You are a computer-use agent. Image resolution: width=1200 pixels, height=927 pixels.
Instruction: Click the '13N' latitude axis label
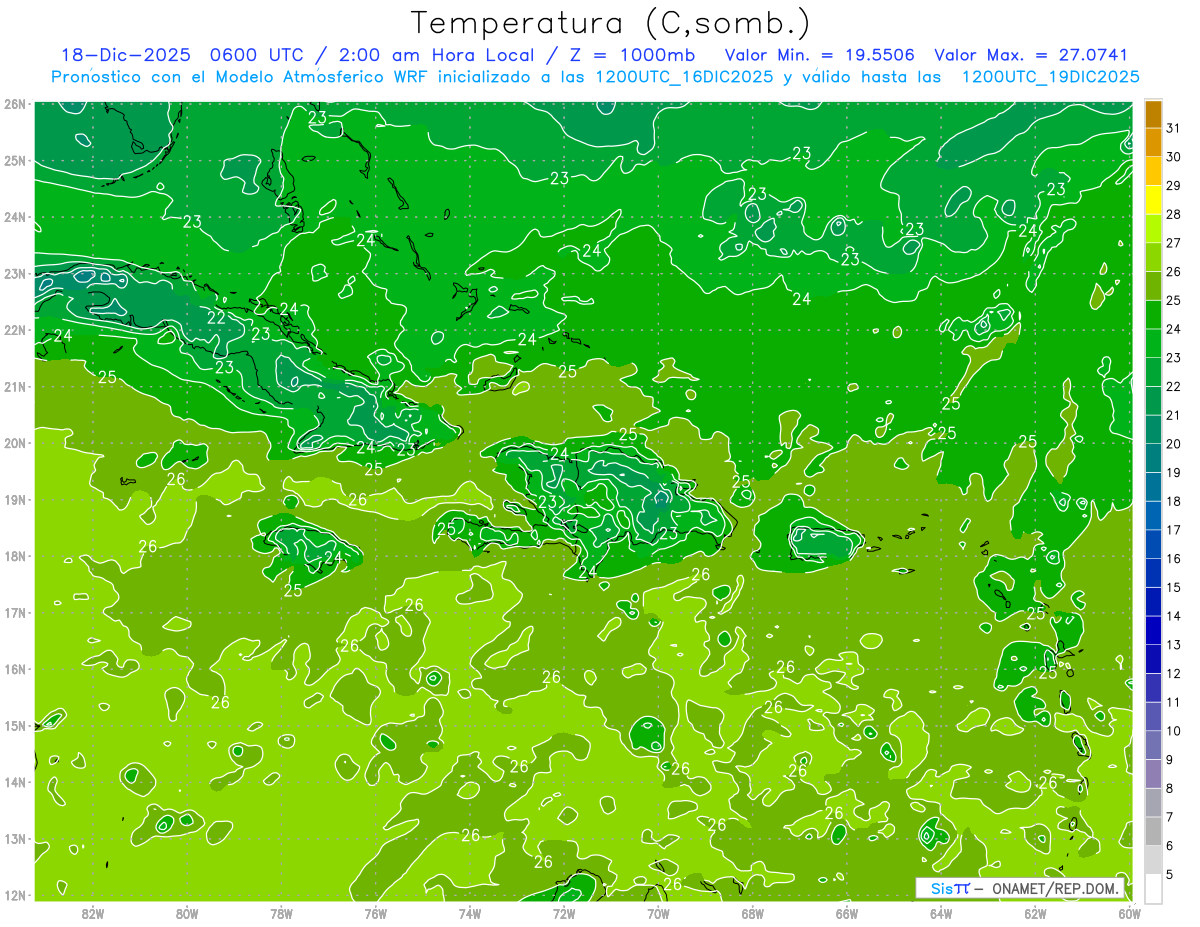pos(15,839)
